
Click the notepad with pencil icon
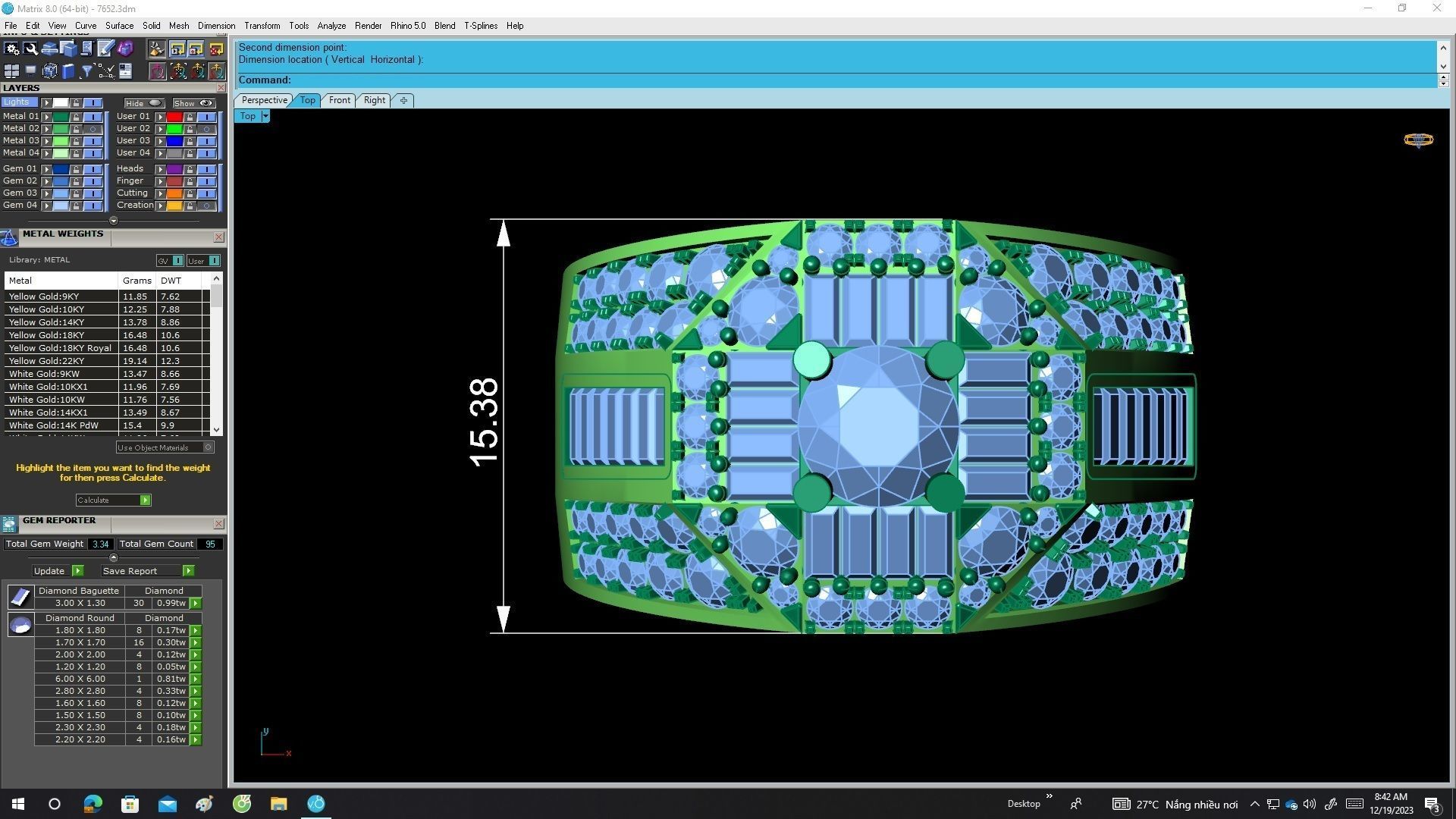click(x=105, y=49)
